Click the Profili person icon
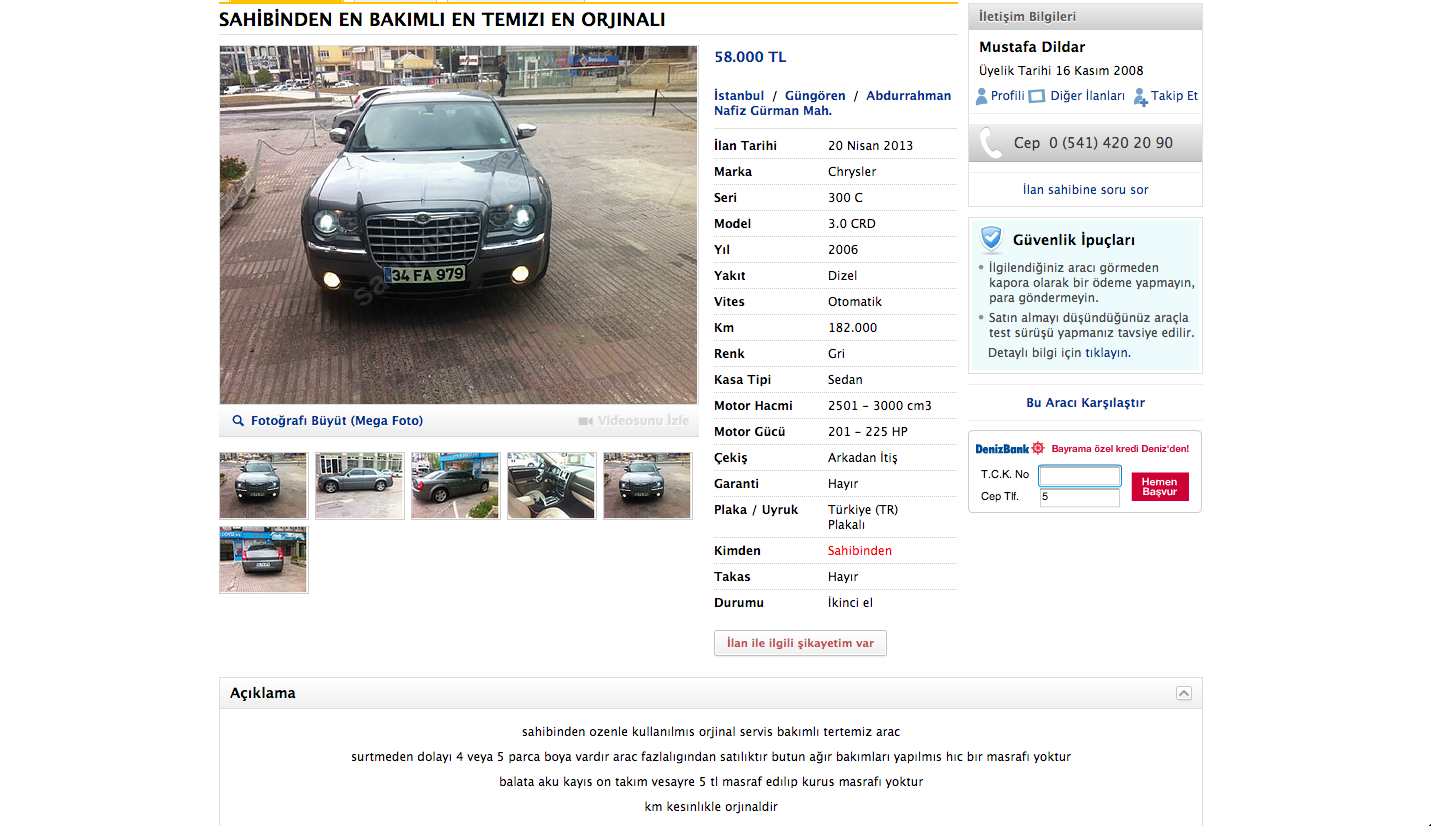The height and width of the screenshot is (826, 1431). click(982, 97)
